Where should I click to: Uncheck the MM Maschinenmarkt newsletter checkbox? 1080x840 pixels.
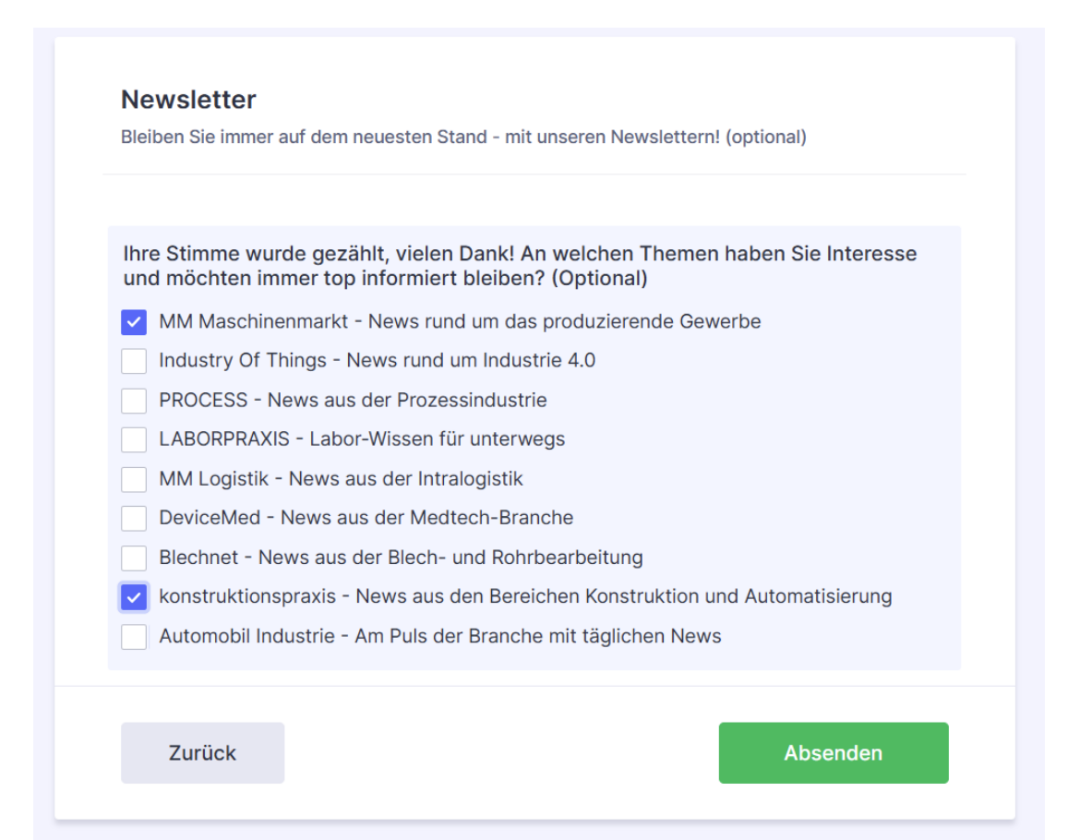134,322
